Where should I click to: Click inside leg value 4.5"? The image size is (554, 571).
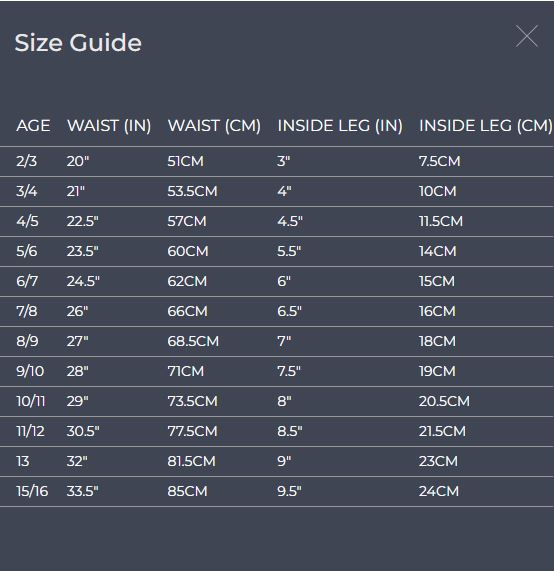pyautogui.click(x=290, y=221)
